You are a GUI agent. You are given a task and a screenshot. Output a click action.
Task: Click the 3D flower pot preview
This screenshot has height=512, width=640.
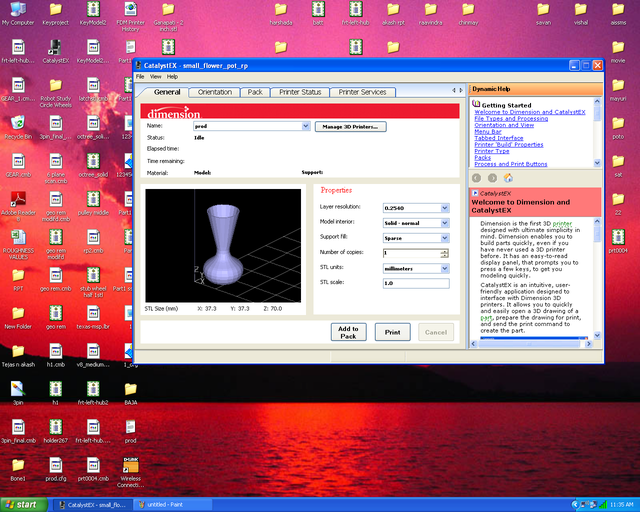click(x=223, y=245)
